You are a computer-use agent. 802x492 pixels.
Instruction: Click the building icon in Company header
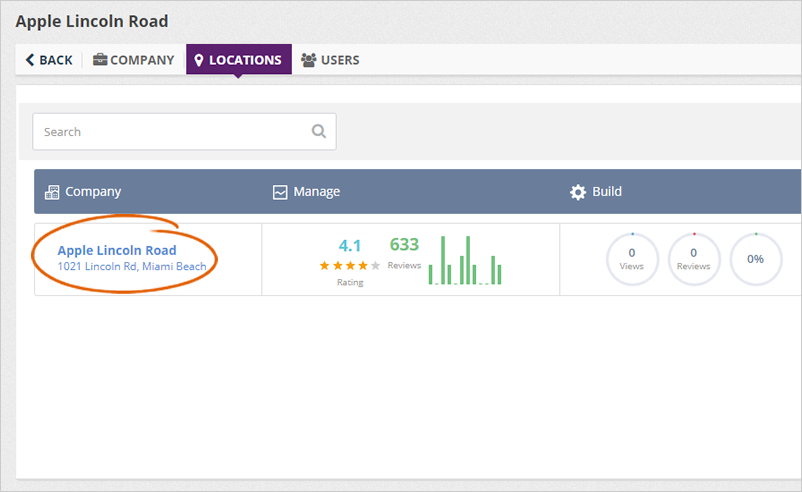coord(53,192)
